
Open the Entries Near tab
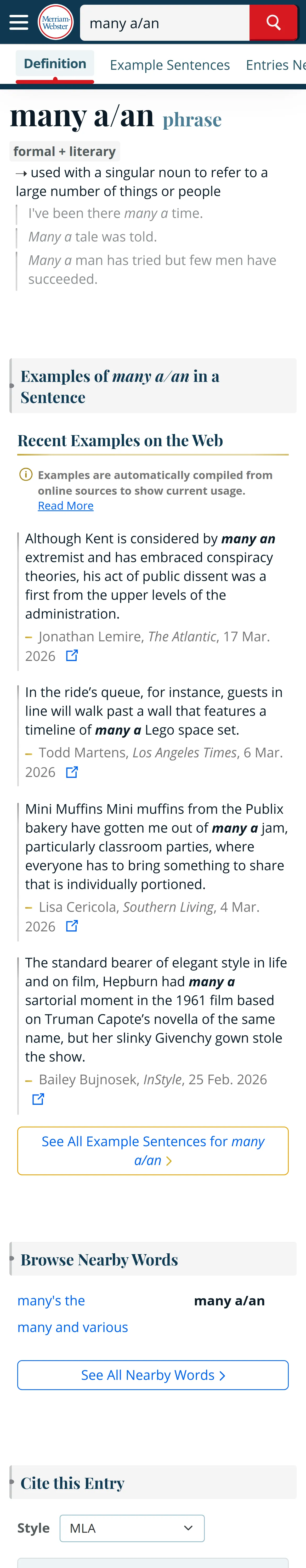pyautogui.click(x=275, y=65)
